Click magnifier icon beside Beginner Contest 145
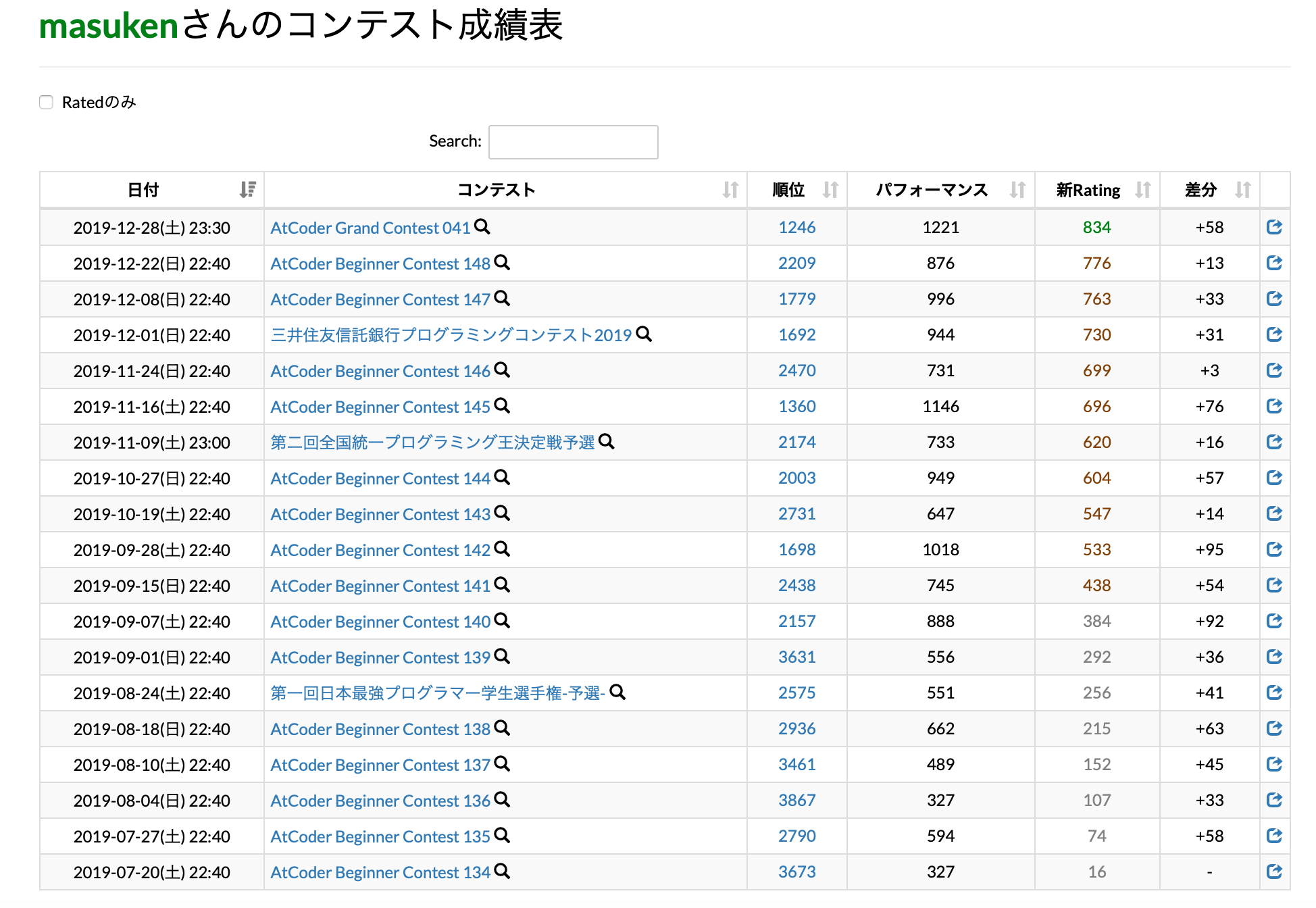 [x=502, y=405]
